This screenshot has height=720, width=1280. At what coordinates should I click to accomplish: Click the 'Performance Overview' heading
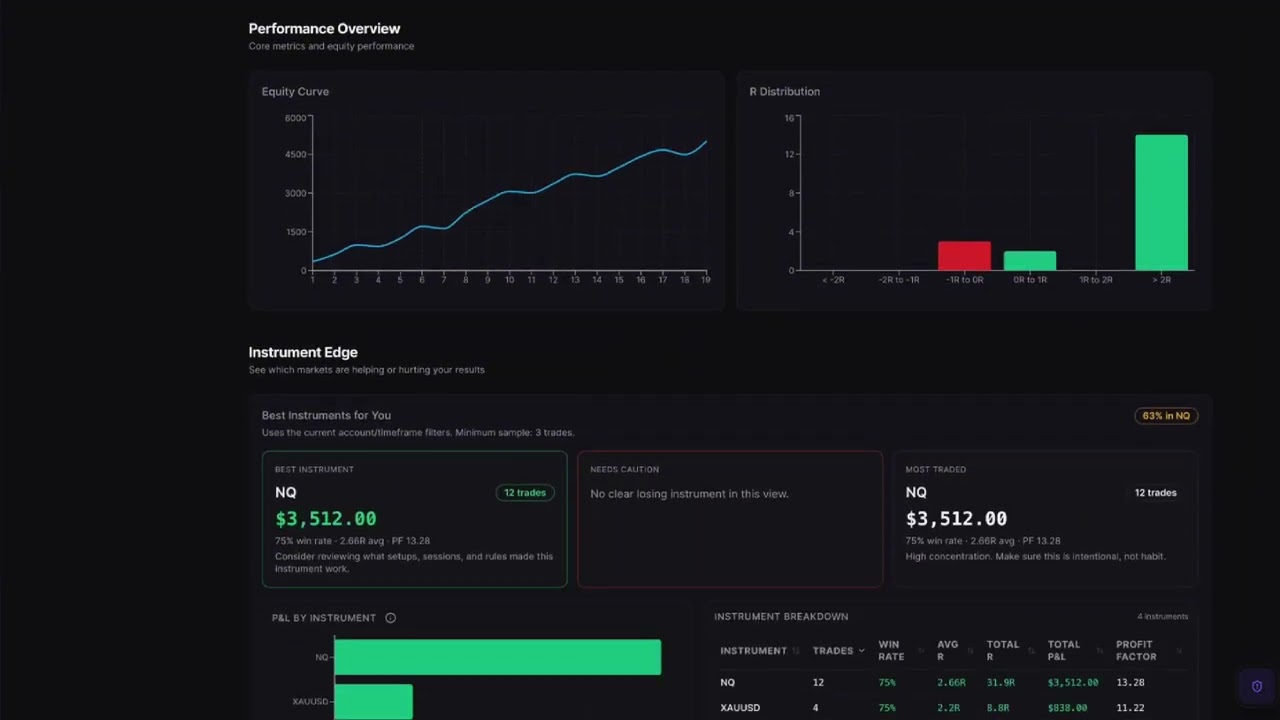324,29
